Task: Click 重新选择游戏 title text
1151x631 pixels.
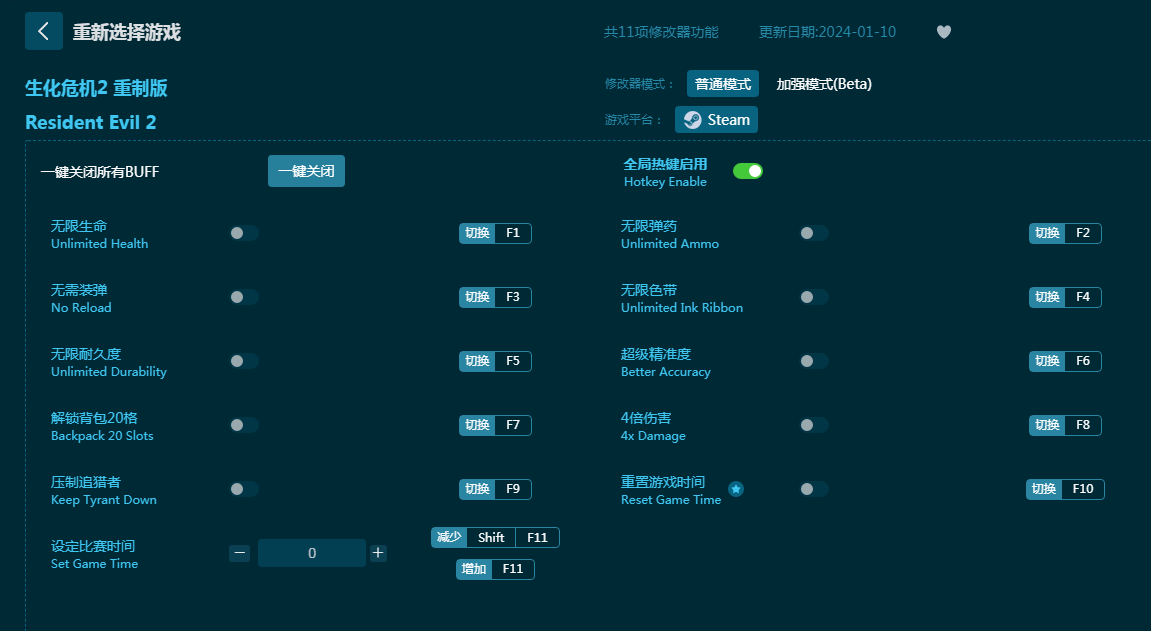Action: point(126,32)
